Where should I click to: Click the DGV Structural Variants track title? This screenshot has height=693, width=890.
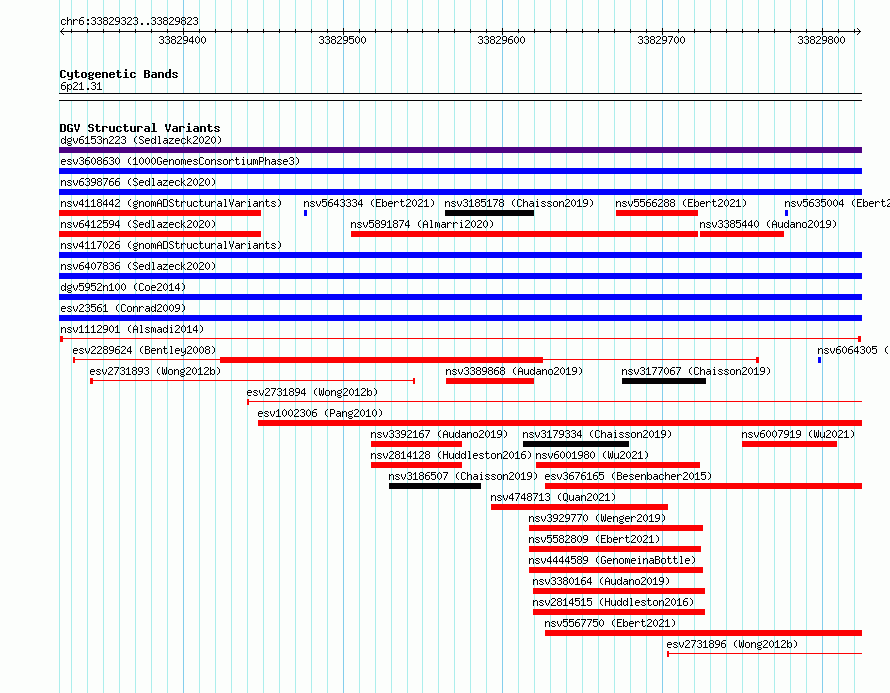[140, 128]
